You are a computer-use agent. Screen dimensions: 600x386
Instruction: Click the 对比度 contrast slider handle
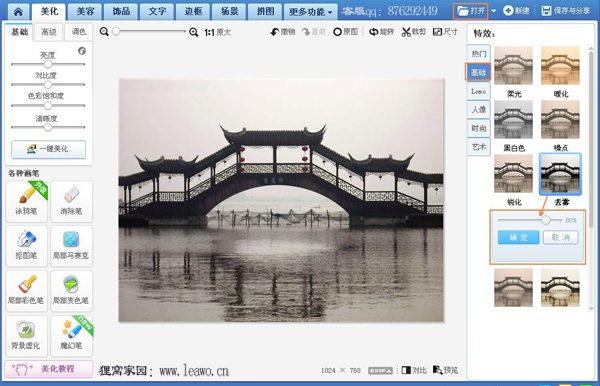pos(48,85)
